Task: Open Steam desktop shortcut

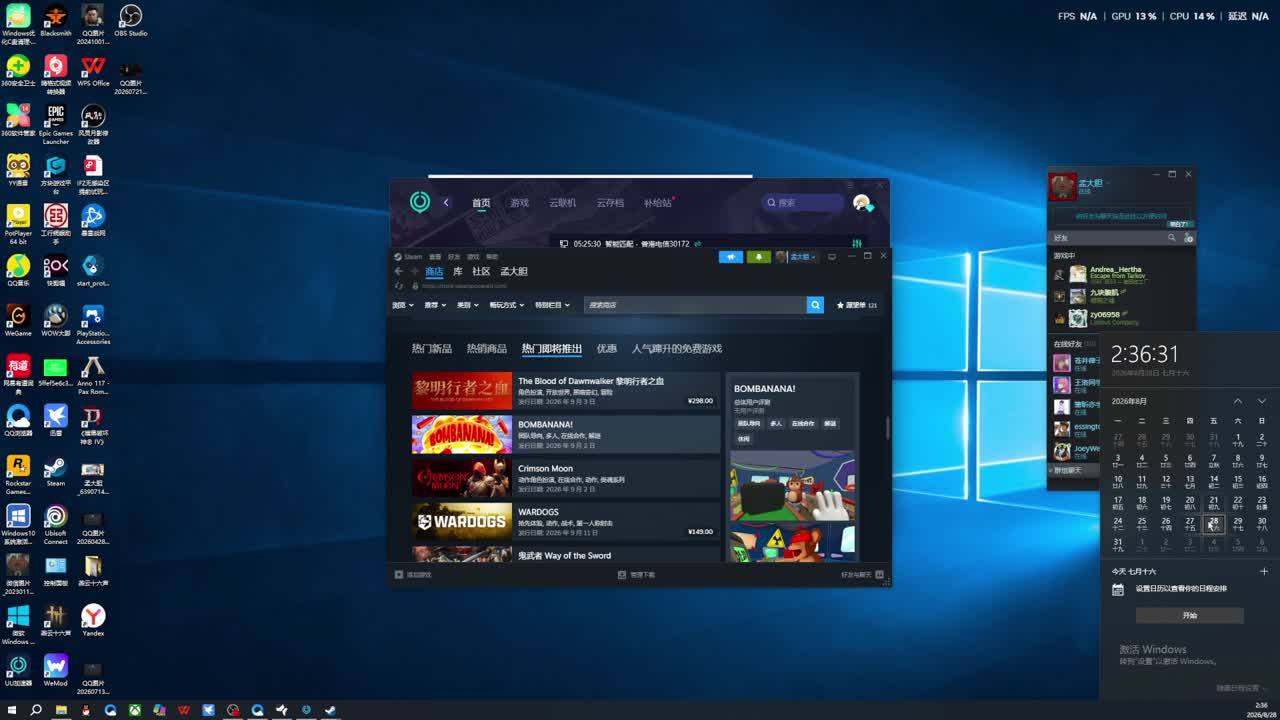Action: point(56,472)
